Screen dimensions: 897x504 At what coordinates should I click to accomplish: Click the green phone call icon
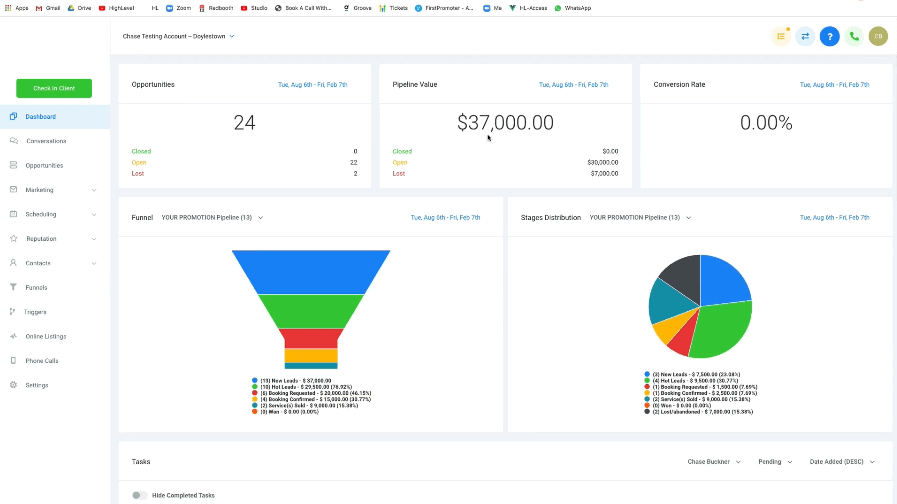pyautogui.click(x=853, y=36)
